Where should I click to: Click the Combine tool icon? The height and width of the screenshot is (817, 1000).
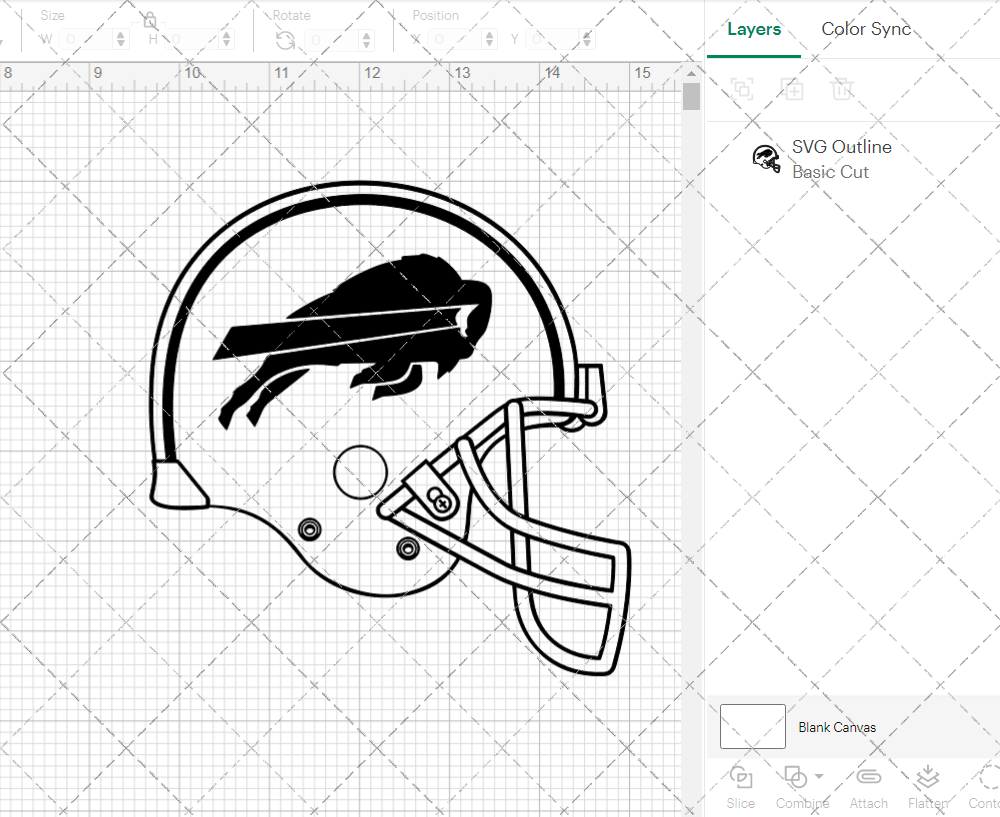coord(795,776)
